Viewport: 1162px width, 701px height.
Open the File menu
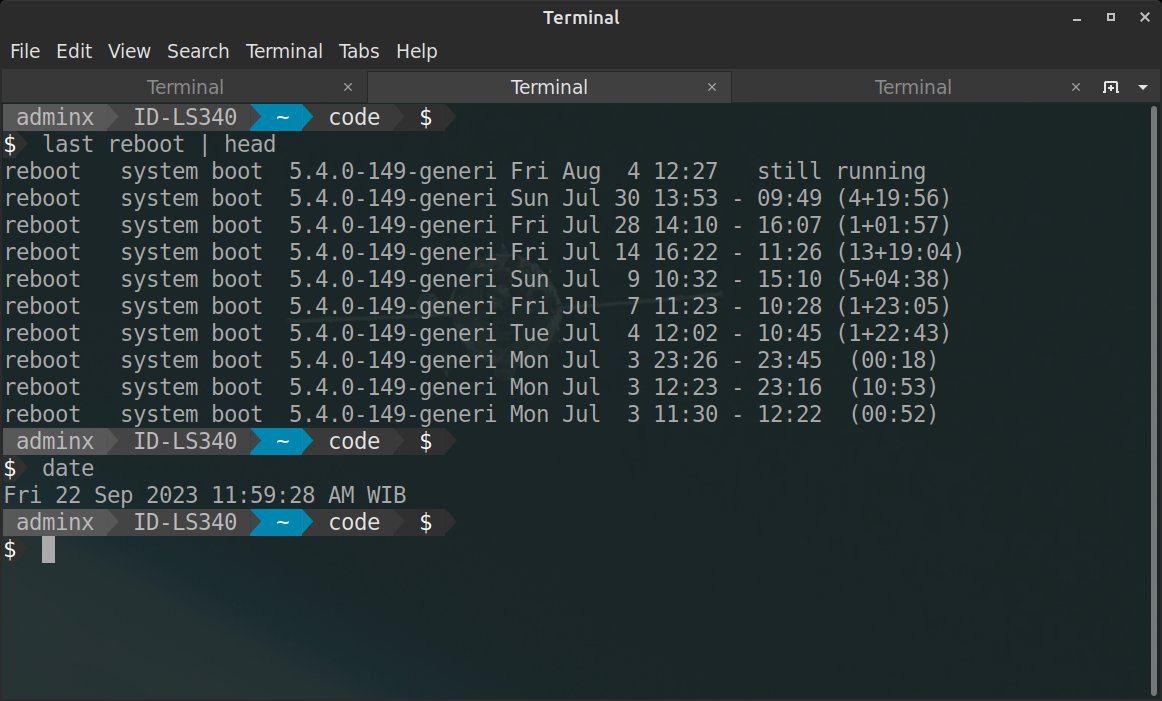24,51
